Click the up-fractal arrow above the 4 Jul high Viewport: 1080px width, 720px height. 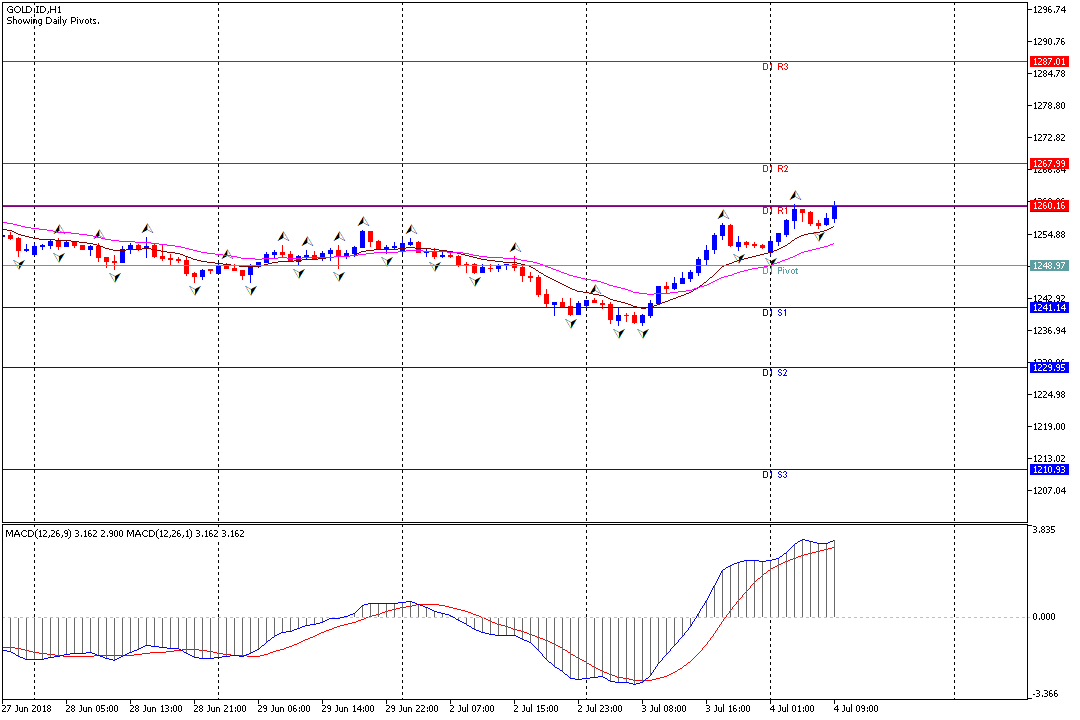[796, 195]
